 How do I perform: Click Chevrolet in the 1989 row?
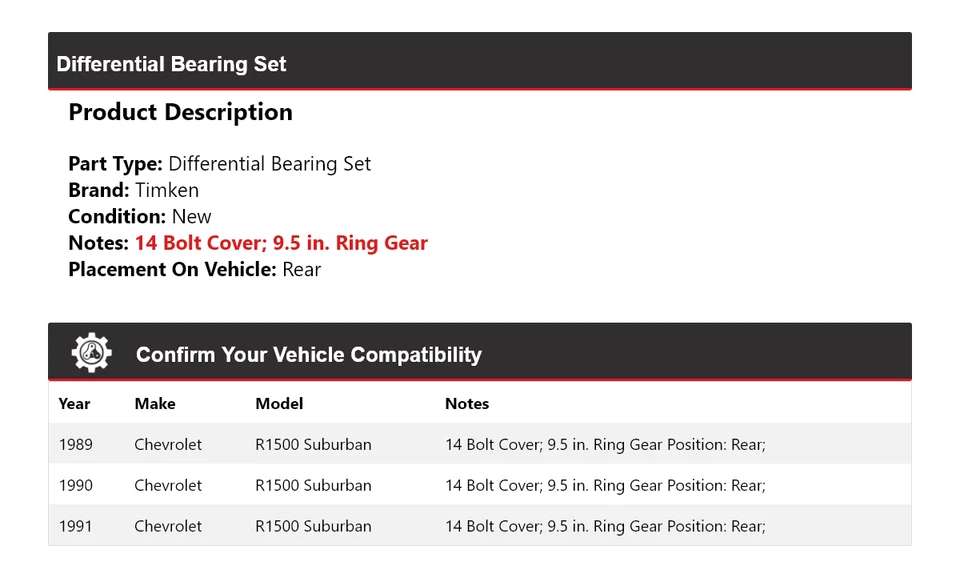pos(168,444)
